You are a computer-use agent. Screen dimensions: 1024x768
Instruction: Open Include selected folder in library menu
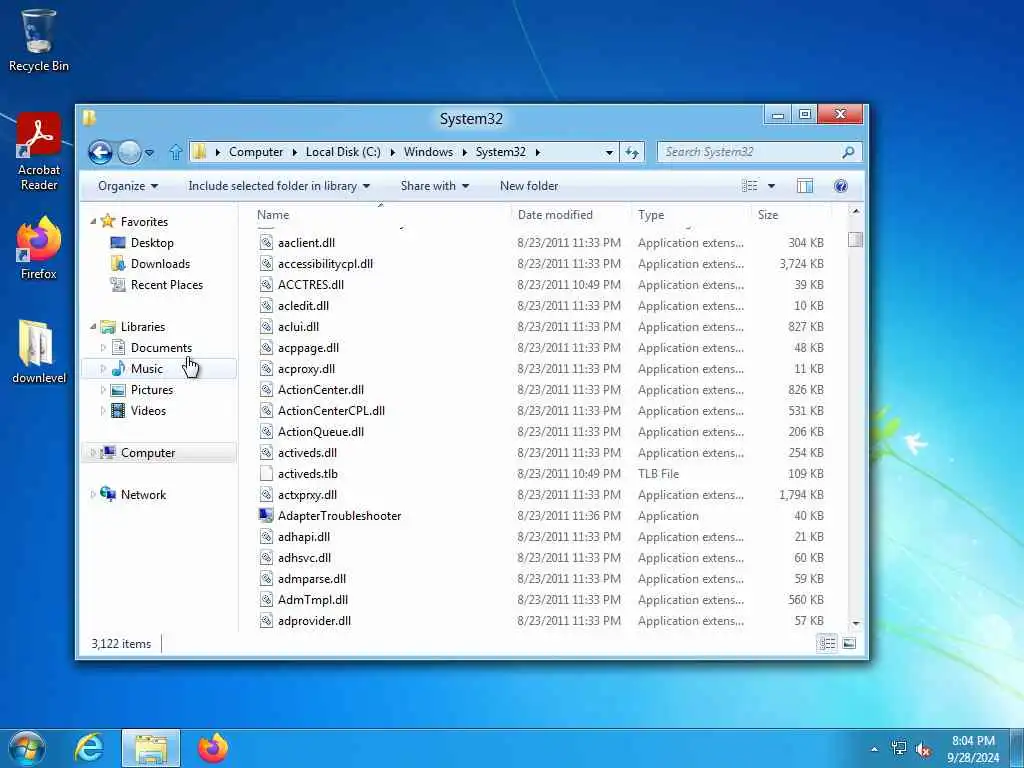(279, 186)
